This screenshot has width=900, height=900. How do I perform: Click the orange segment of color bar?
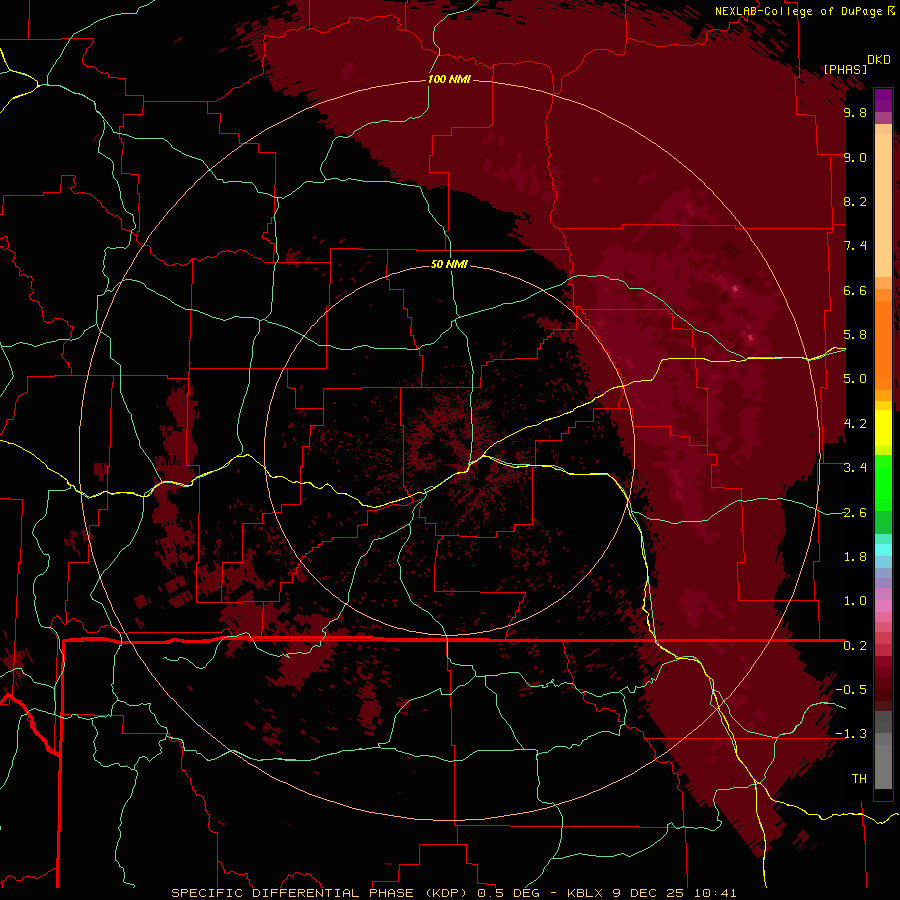click(883, 340)
